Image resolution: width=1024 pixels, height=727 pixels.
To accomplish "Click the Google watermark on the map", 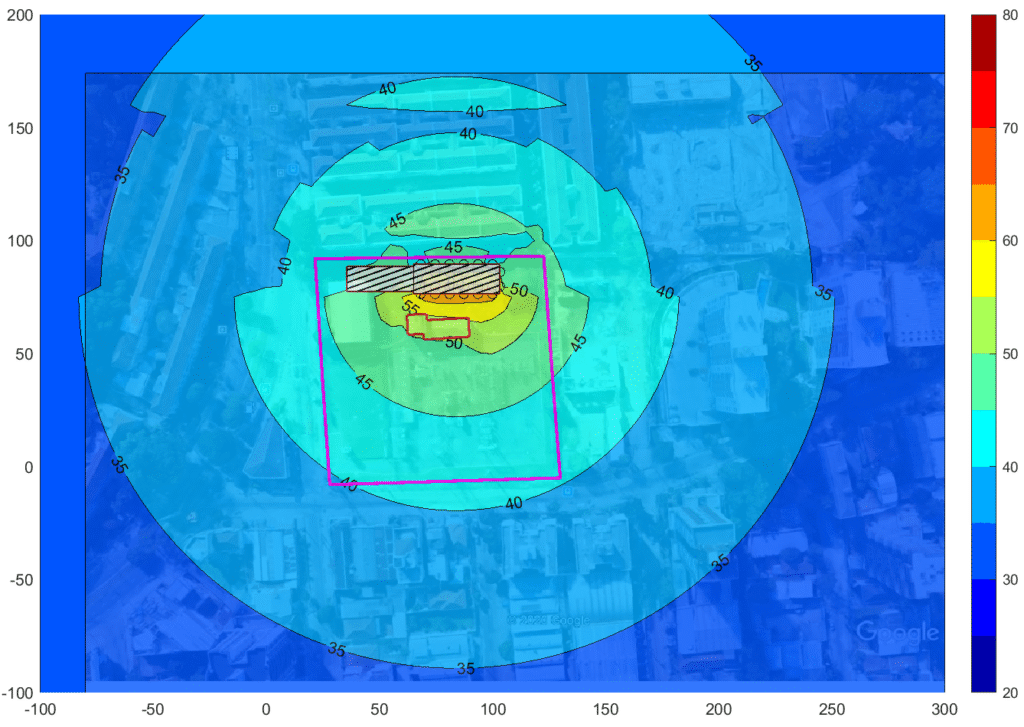I will pyautogui.click(x=897, y=633).
